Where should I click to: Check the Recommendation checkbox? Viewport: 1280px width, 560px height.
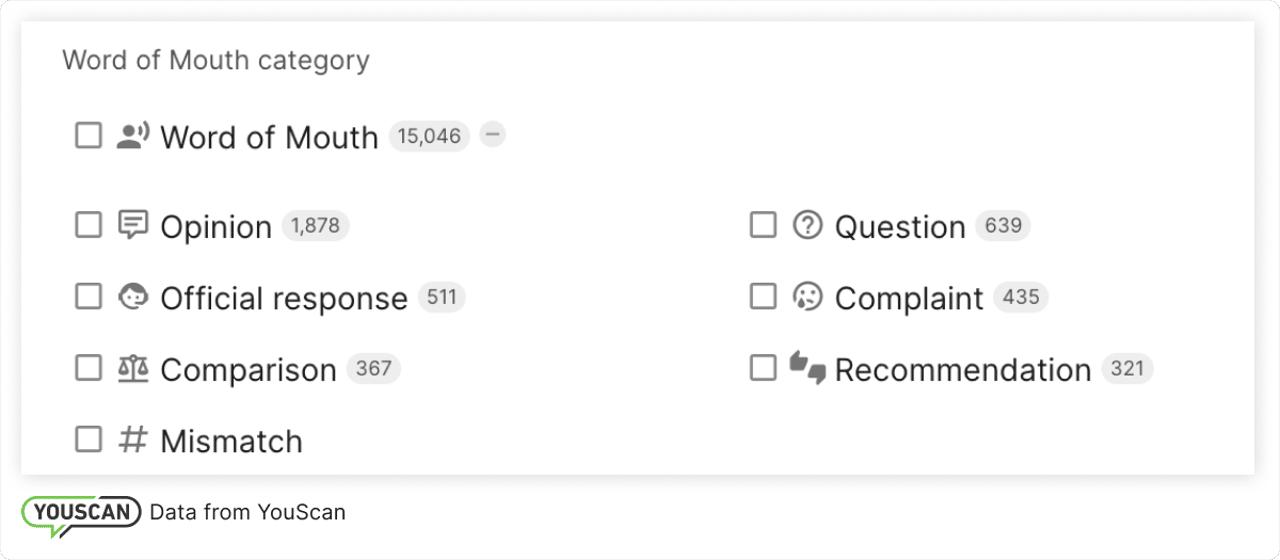coord(763,369)
